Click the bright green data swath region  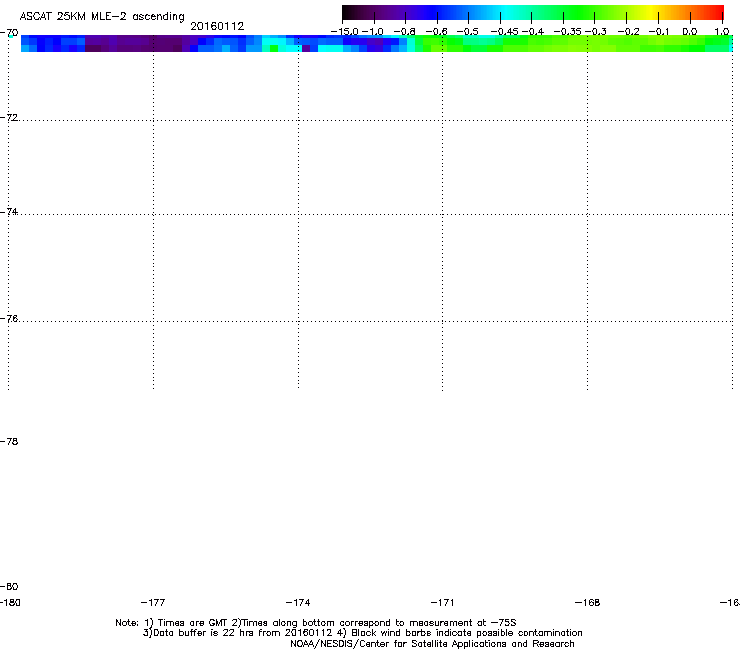573,43
